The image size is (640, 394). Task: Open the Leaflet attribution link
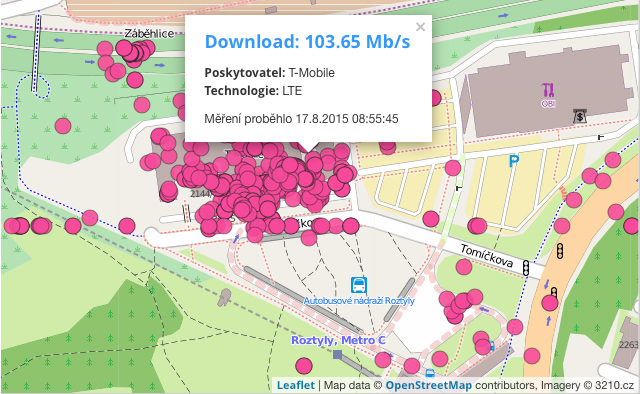pos(296,385)
